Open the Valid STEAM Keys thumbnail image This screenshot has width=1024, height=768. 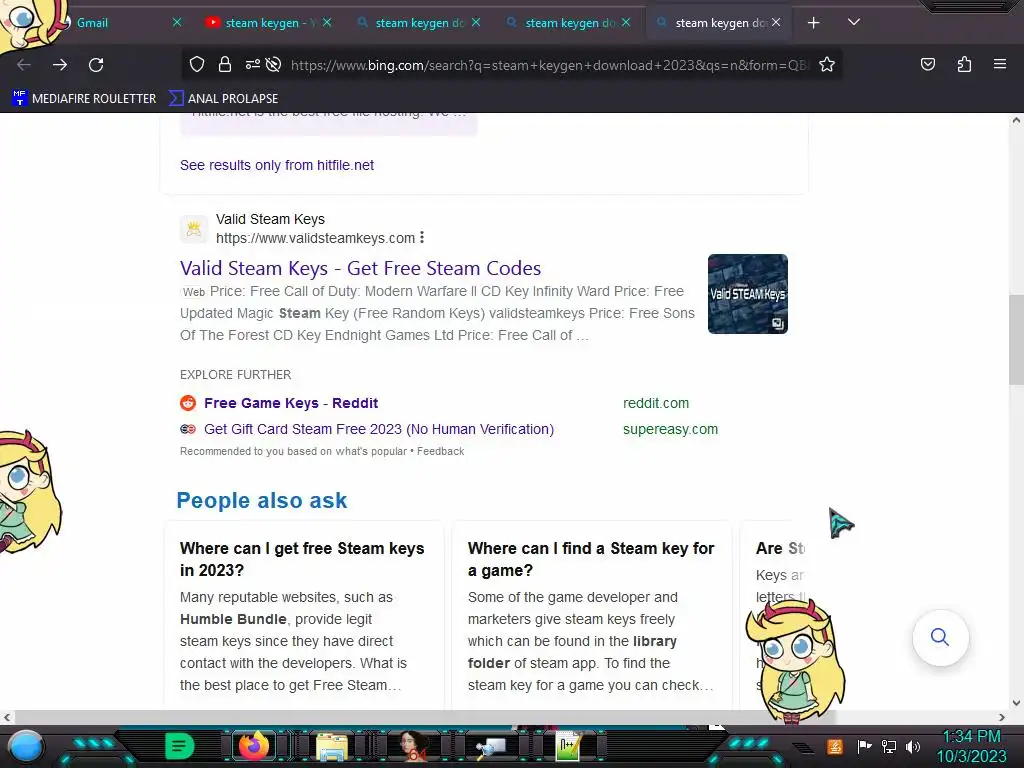click(x=748, y=294)
